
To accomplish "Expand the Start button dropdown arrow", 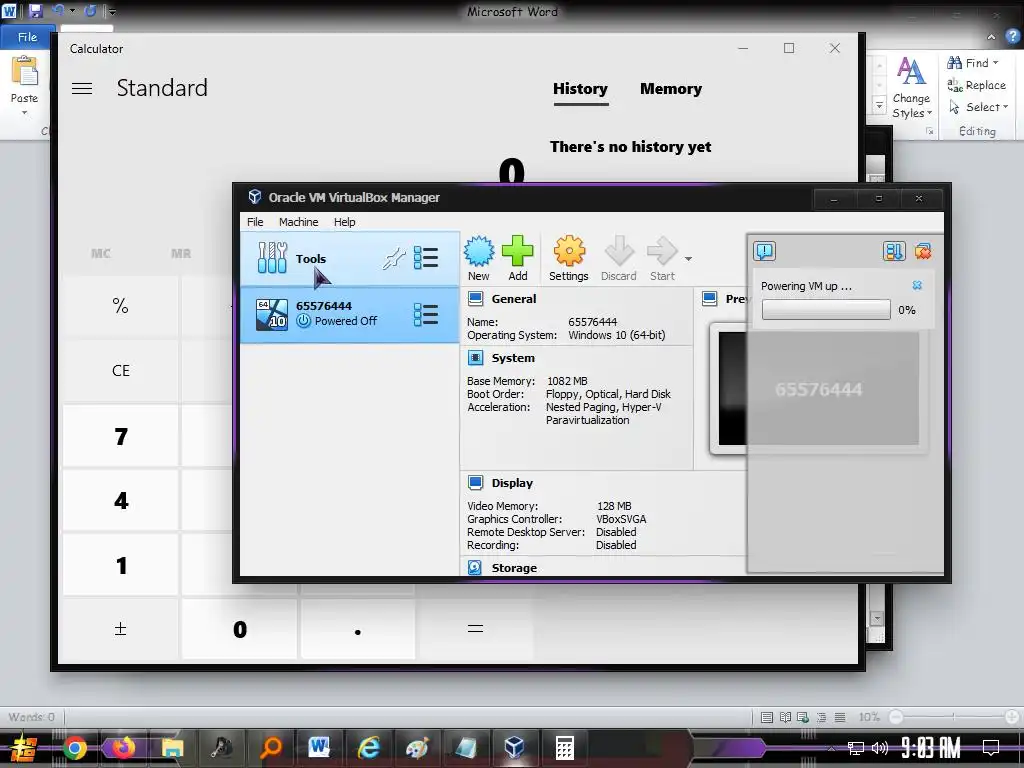I will point(688,259).
